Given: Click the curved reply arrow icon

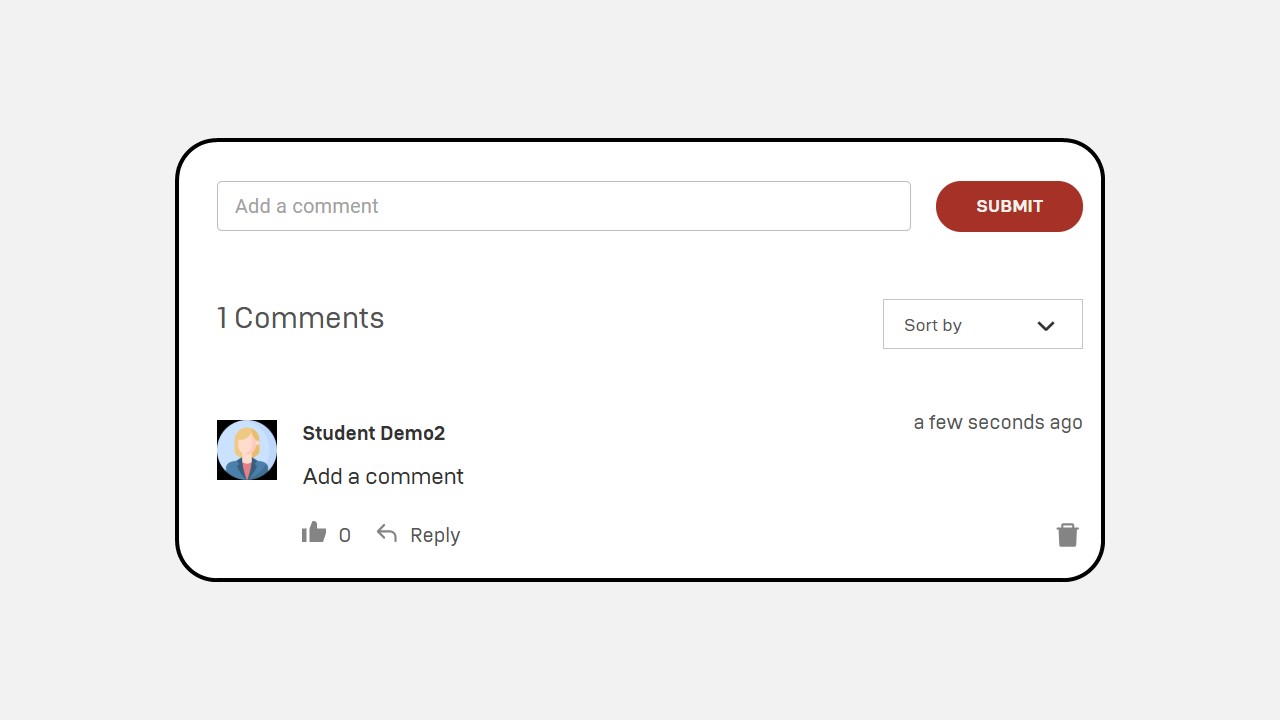Looking at the screenshot, I should coord(387,534).
